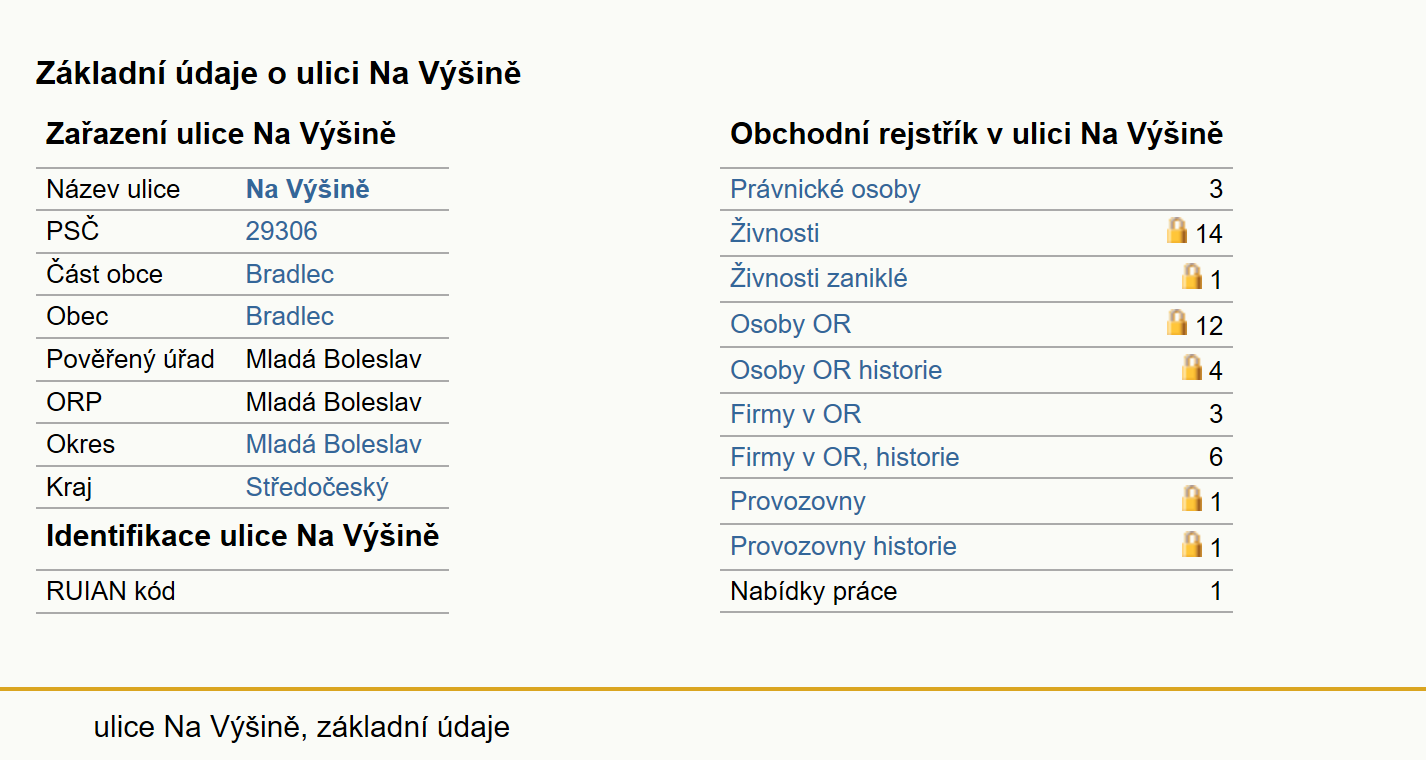Viewport: 1426px width, 760px height.
Task: Open the postal code 29306 link
Action: [x=282, y=231]
